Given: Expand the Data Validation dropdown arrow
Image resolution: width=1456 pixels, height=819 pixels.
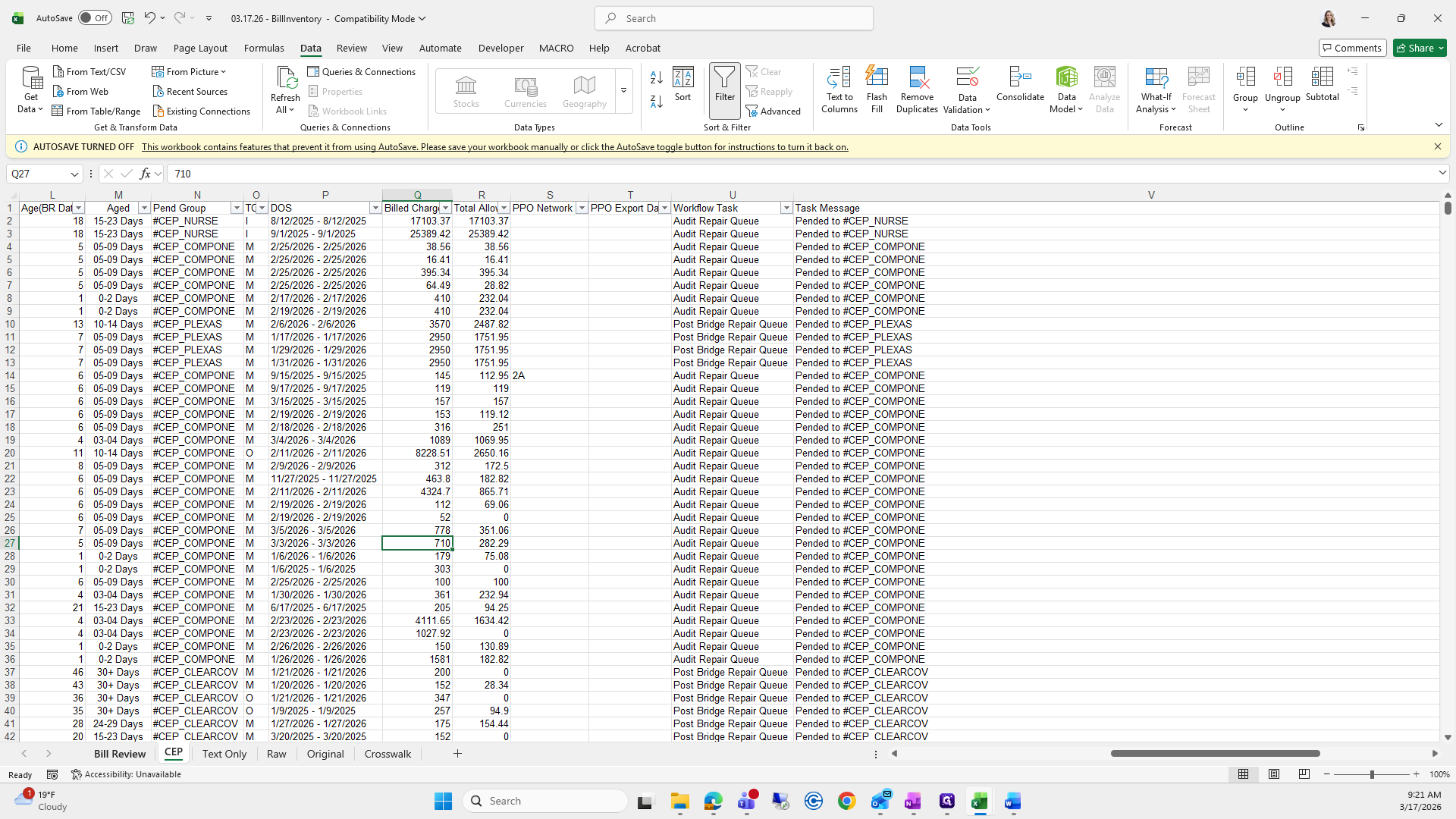Looking at the screenshot, I should pos(987,110).
